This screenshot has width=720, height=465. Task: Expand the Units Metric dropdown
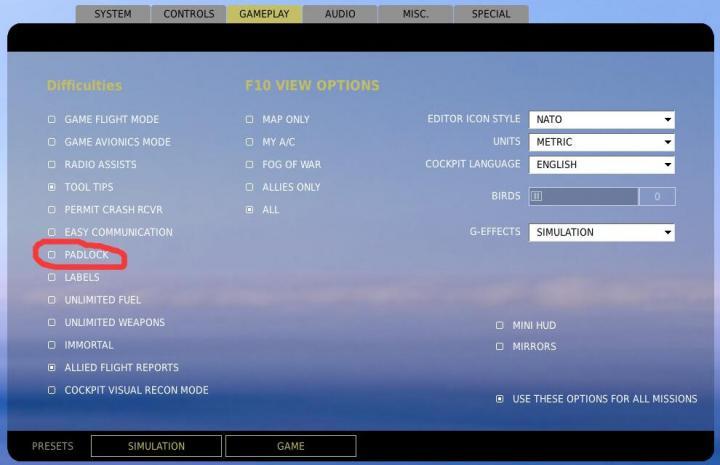[600, 142]
